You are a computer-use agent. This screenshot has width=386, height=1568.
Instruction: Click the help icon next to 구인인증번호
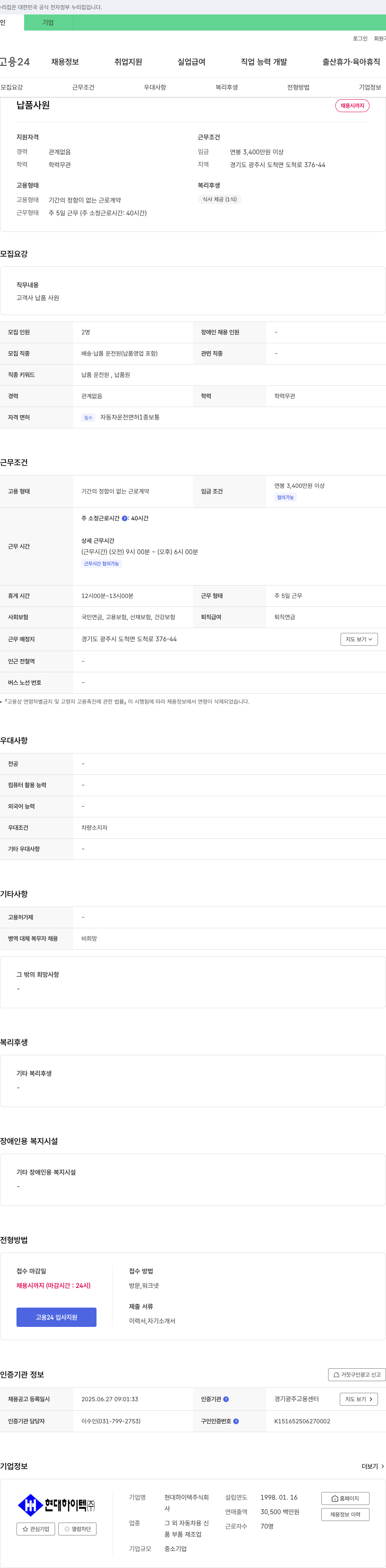(236, 1421)
